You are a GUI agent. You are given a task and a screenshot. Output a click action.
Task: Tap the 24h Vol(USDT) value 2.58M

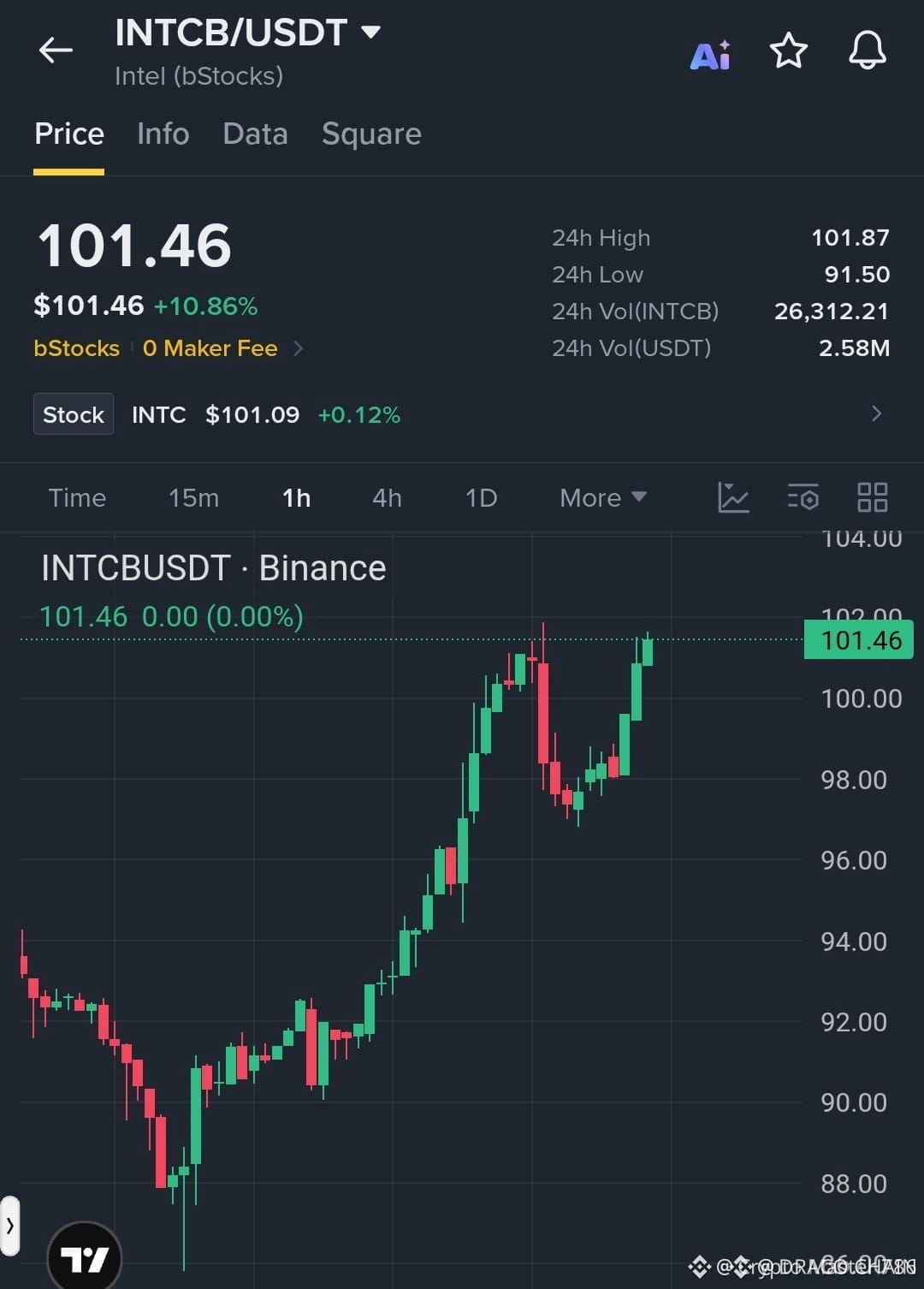854,347
